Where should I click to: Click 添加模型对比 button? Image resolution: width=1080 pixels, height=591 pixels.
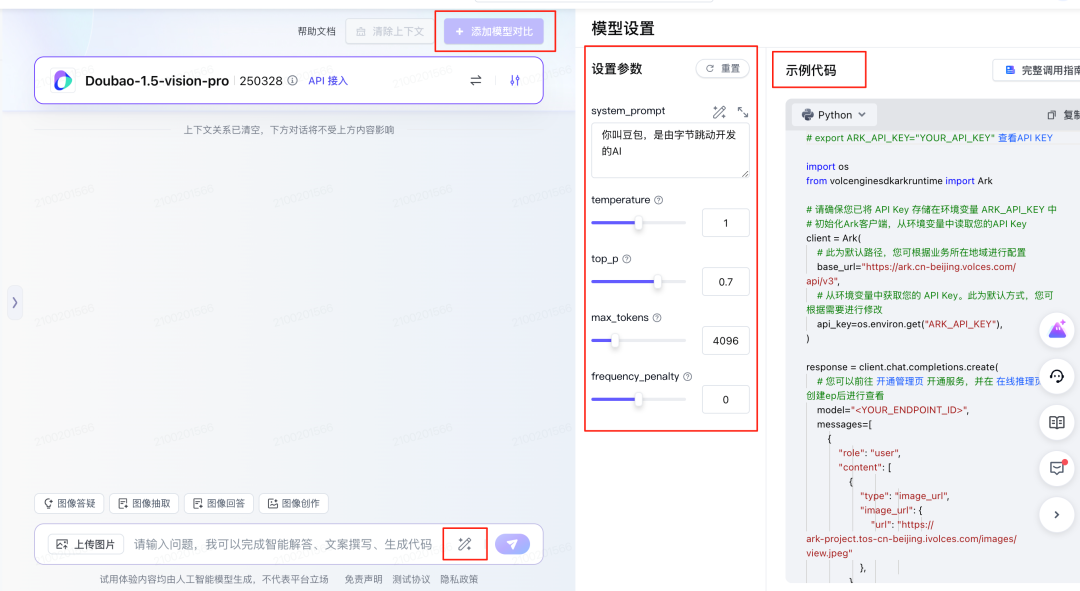click(x=494, y=32)
